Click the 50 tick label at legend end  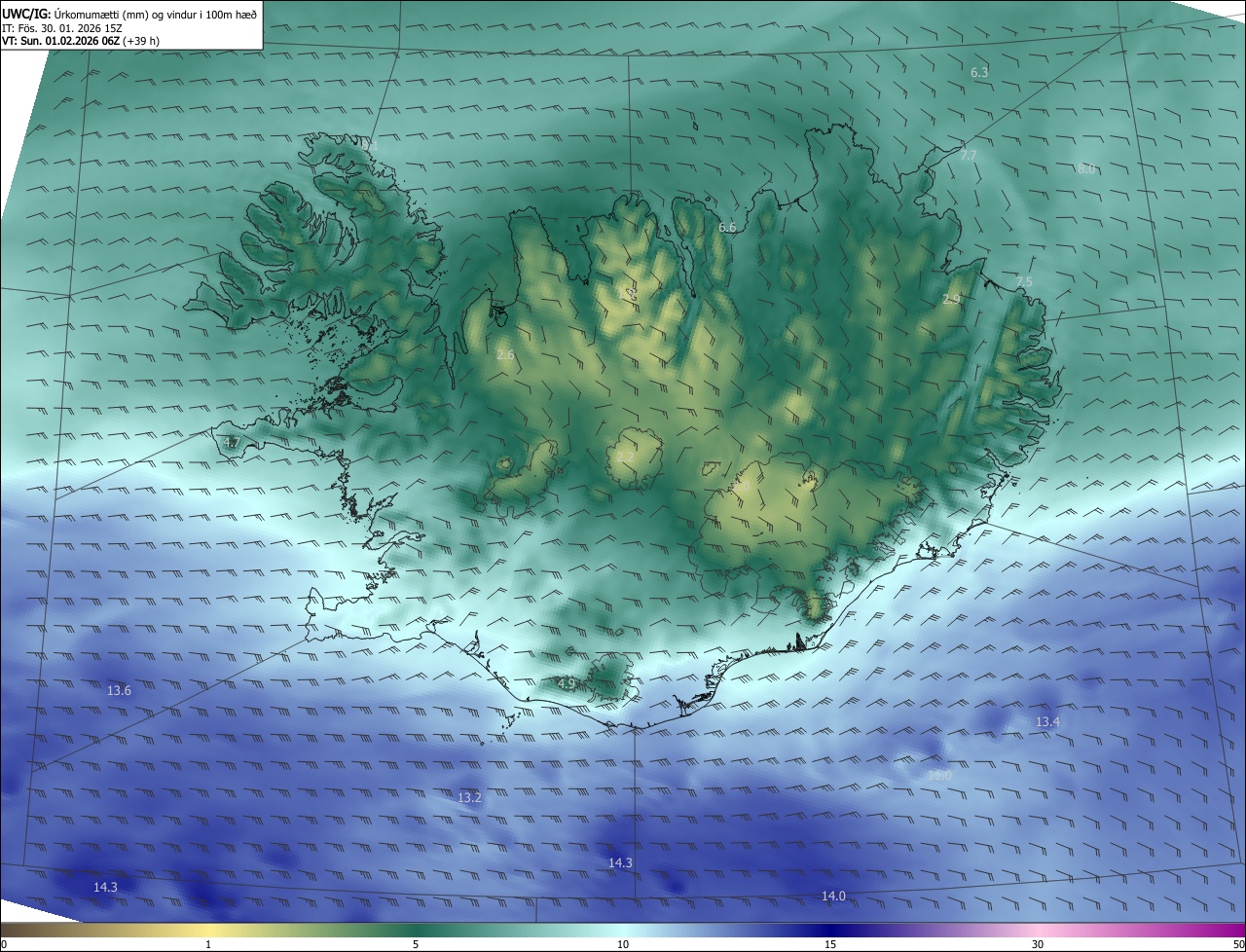tap(1238, 944)
